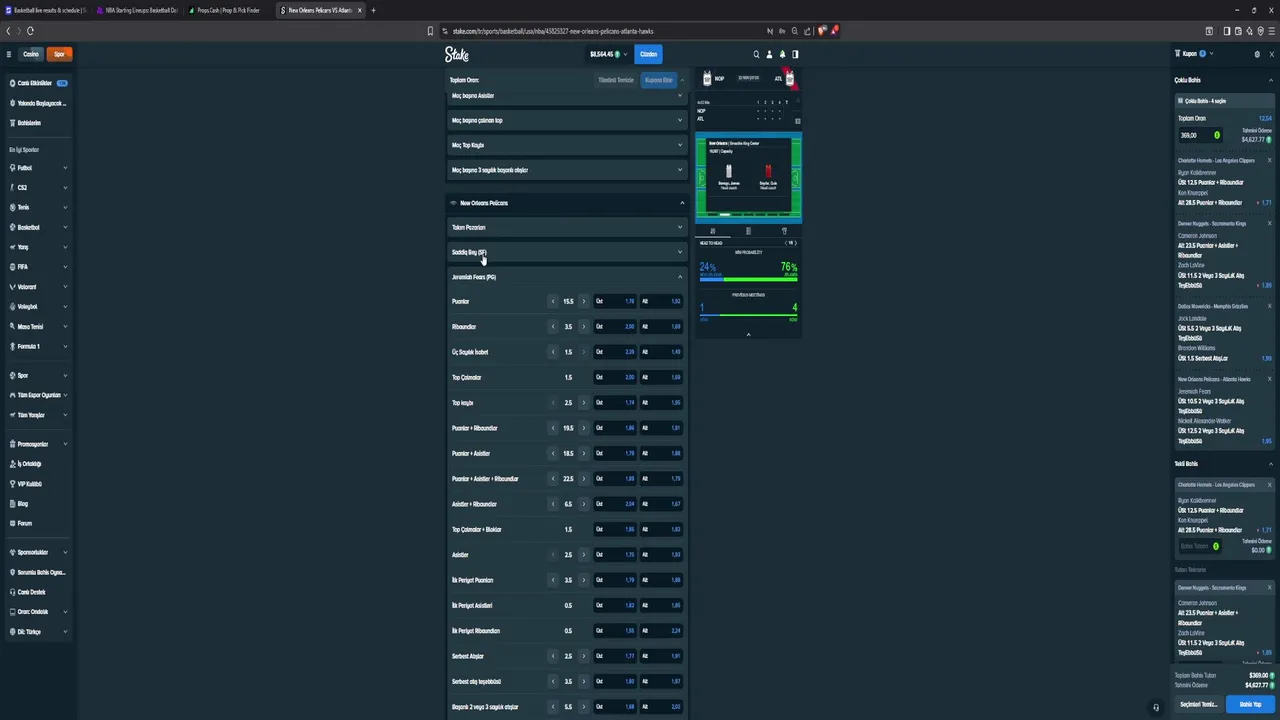Open the Stake logo home link
1280x720 pixels.
[456, 54]
